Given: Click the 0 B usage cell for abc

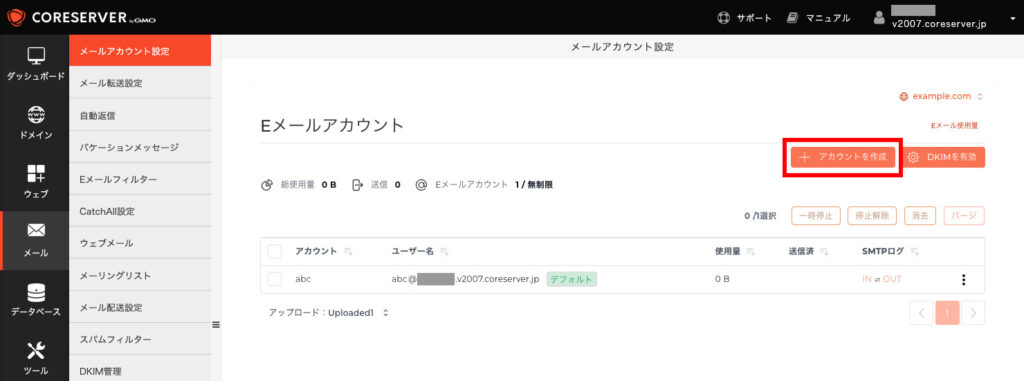Looking at the screenshot, I should tap(722, 279).
